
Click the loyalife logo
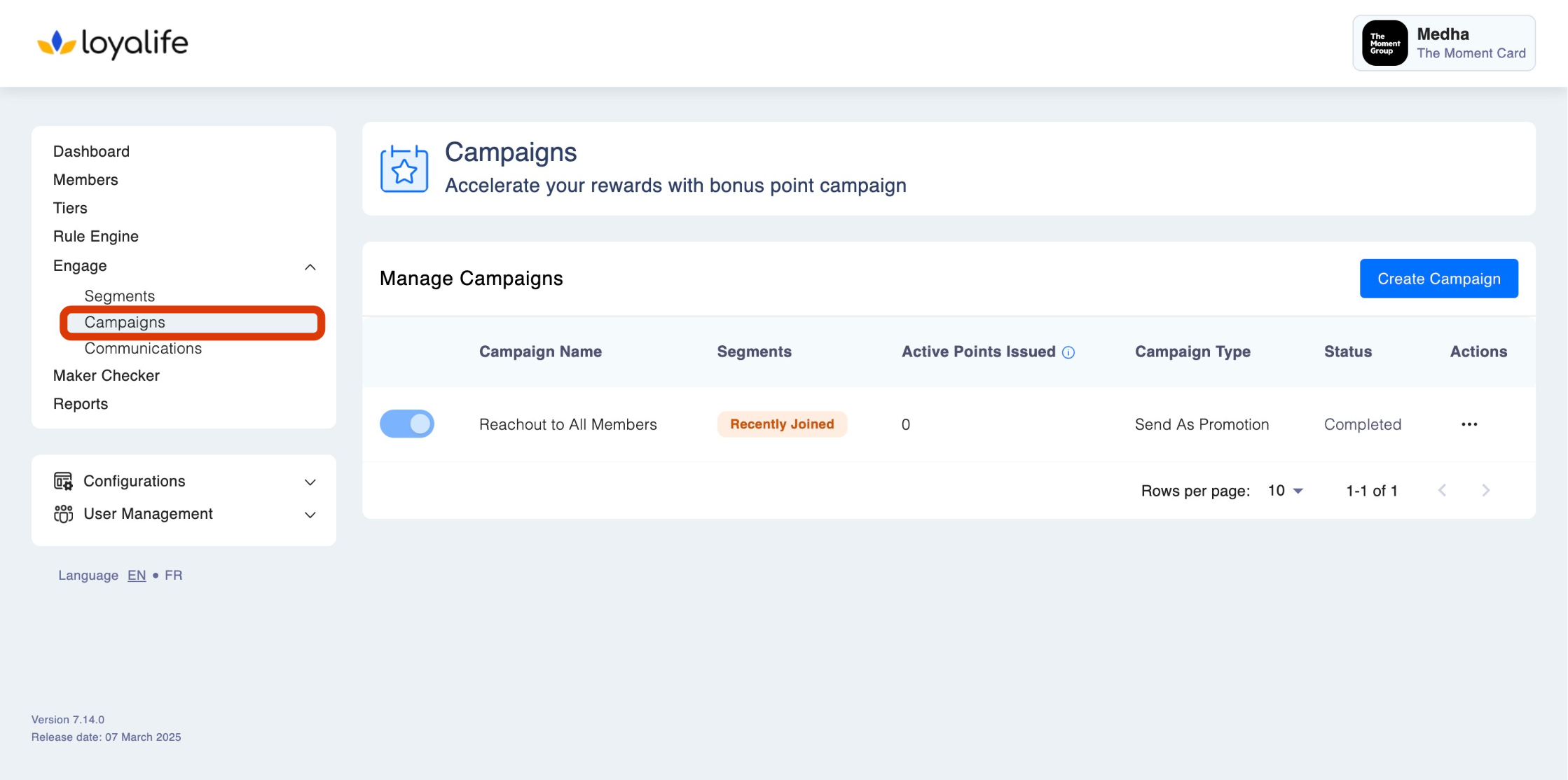click(113, 43)
